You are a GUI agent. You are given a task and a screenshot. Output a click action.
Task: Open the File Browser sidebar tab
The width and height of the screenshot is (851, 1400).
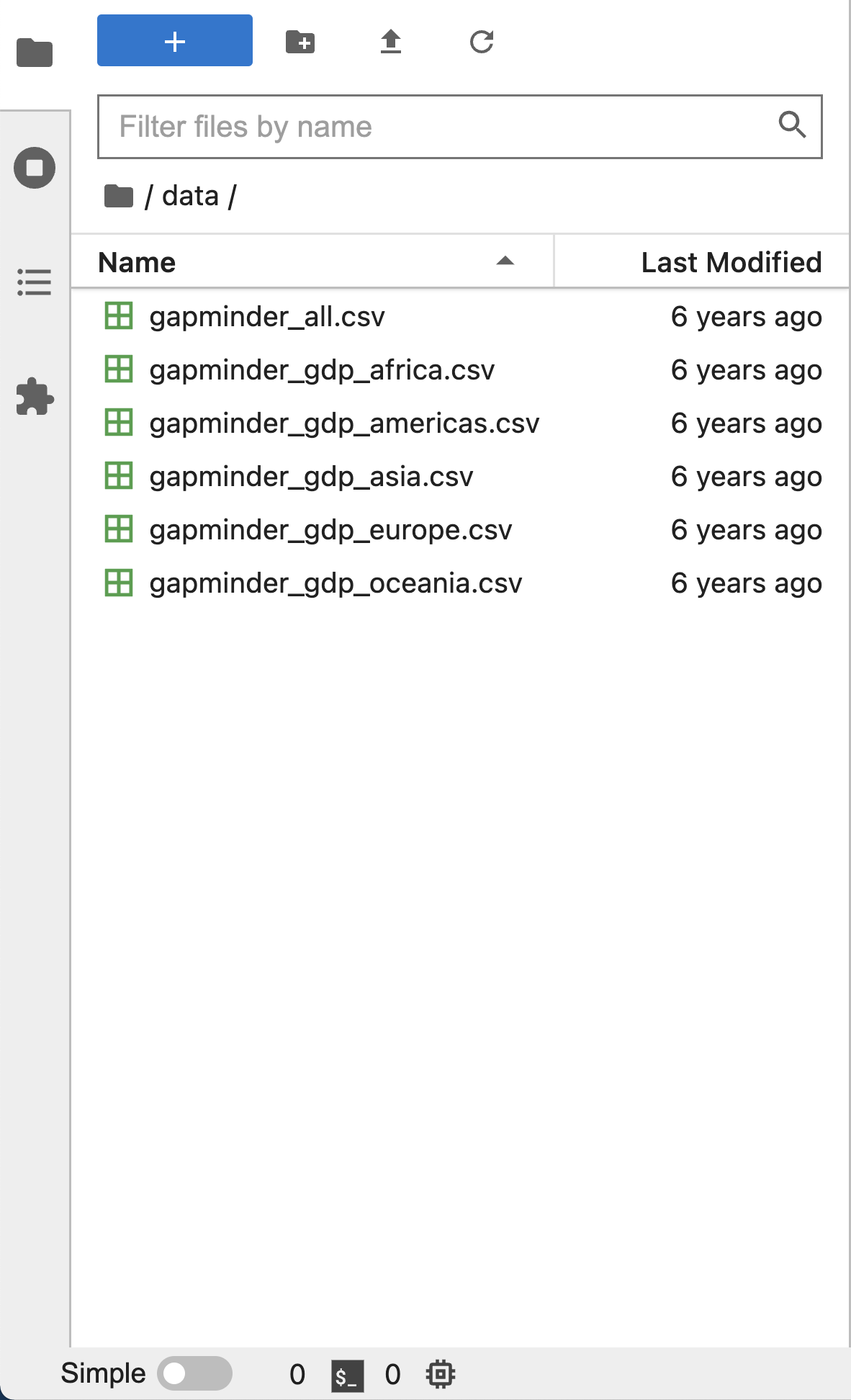tap(35, 53)
